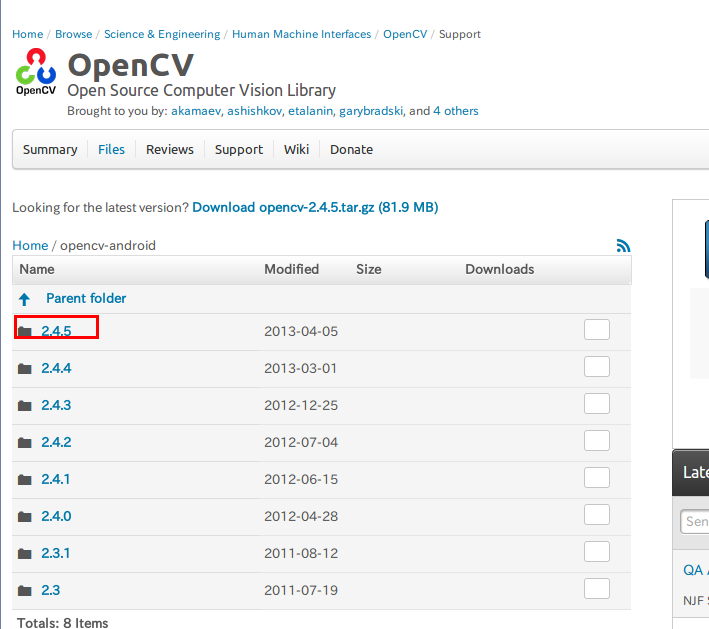The image size is (709, 629).
Task: Sort by the Modified column header
Action: tap(292, 270)
